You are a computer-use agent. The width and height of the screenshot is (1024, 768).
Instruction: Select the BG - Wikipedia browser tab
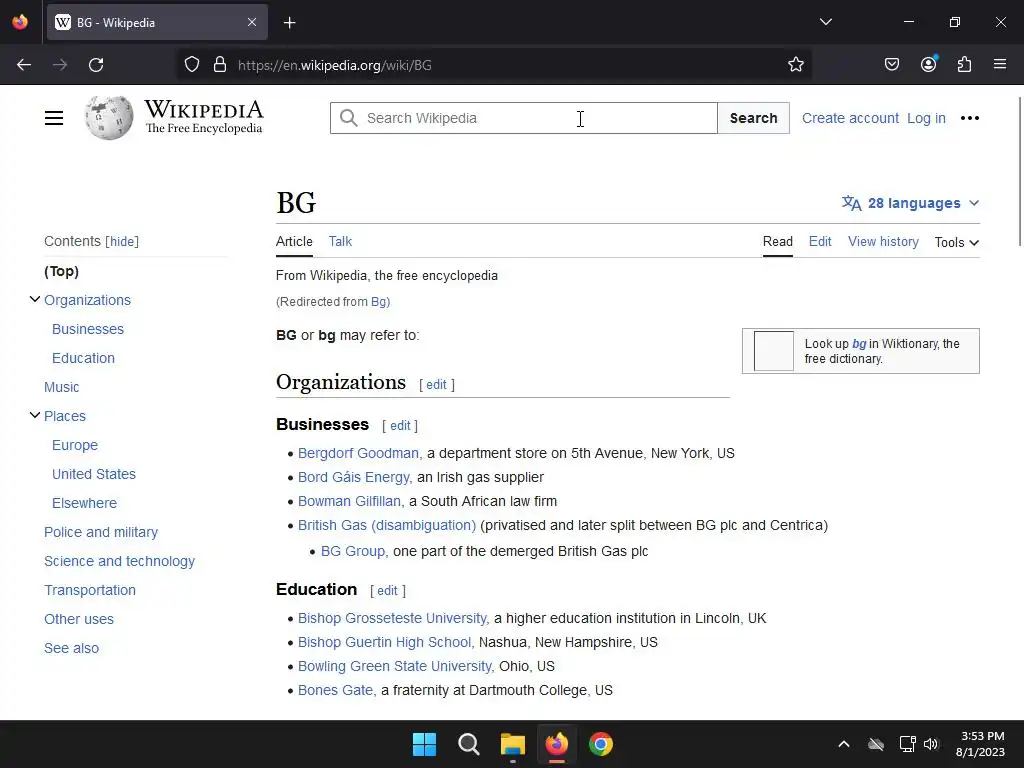(157, 22)
